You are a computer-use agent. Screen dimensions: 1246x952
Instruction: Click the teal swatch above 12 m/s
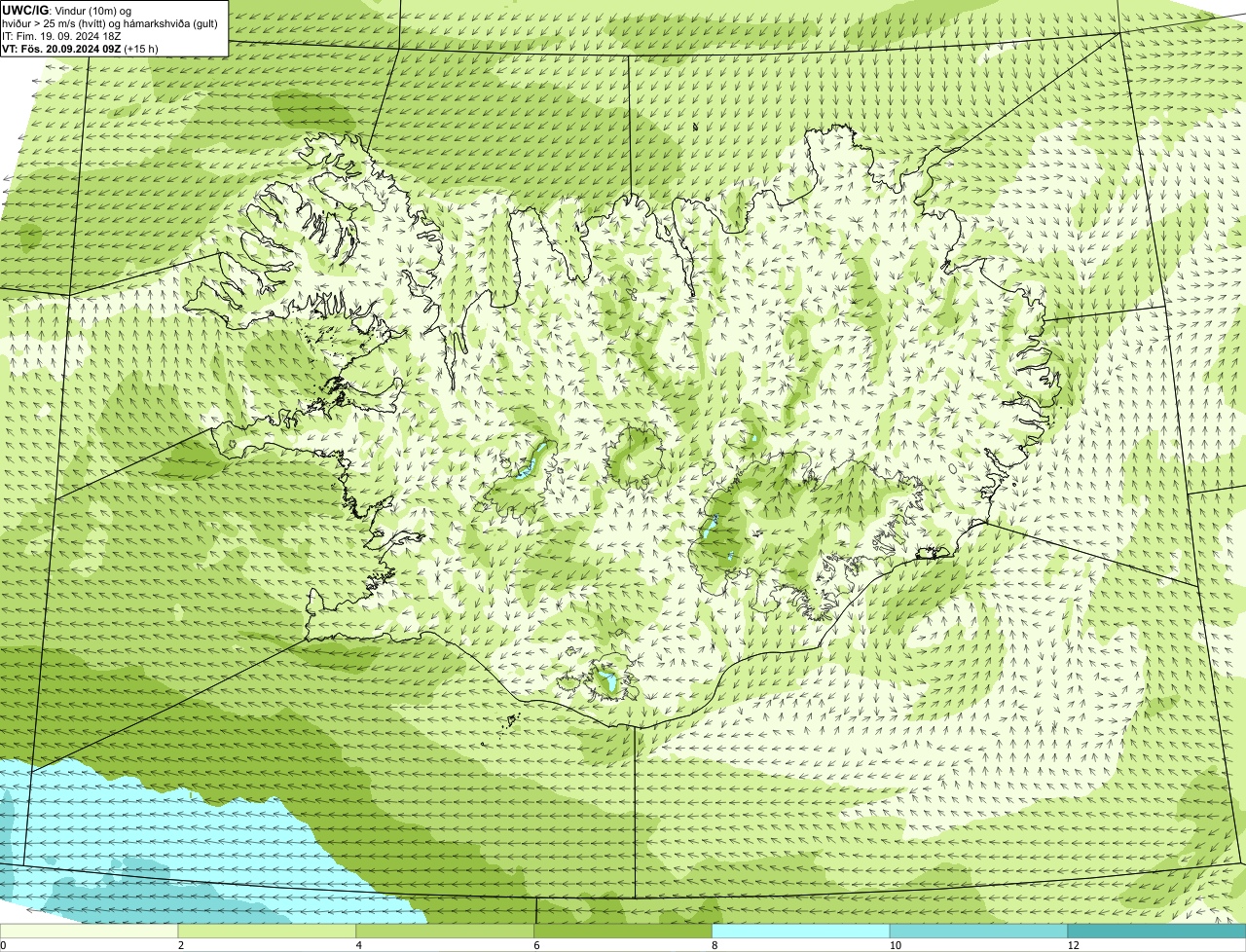point(1156,931)
